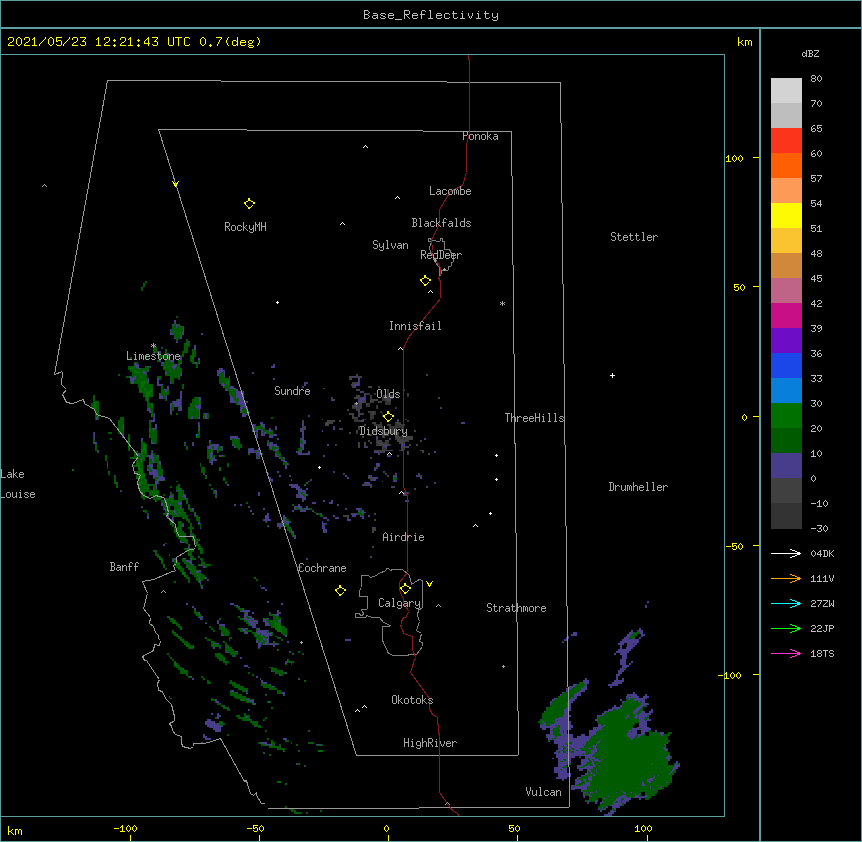Click the ThreeHills label
The width and height of the screenshot is (862, 842).
click(534, 418)
